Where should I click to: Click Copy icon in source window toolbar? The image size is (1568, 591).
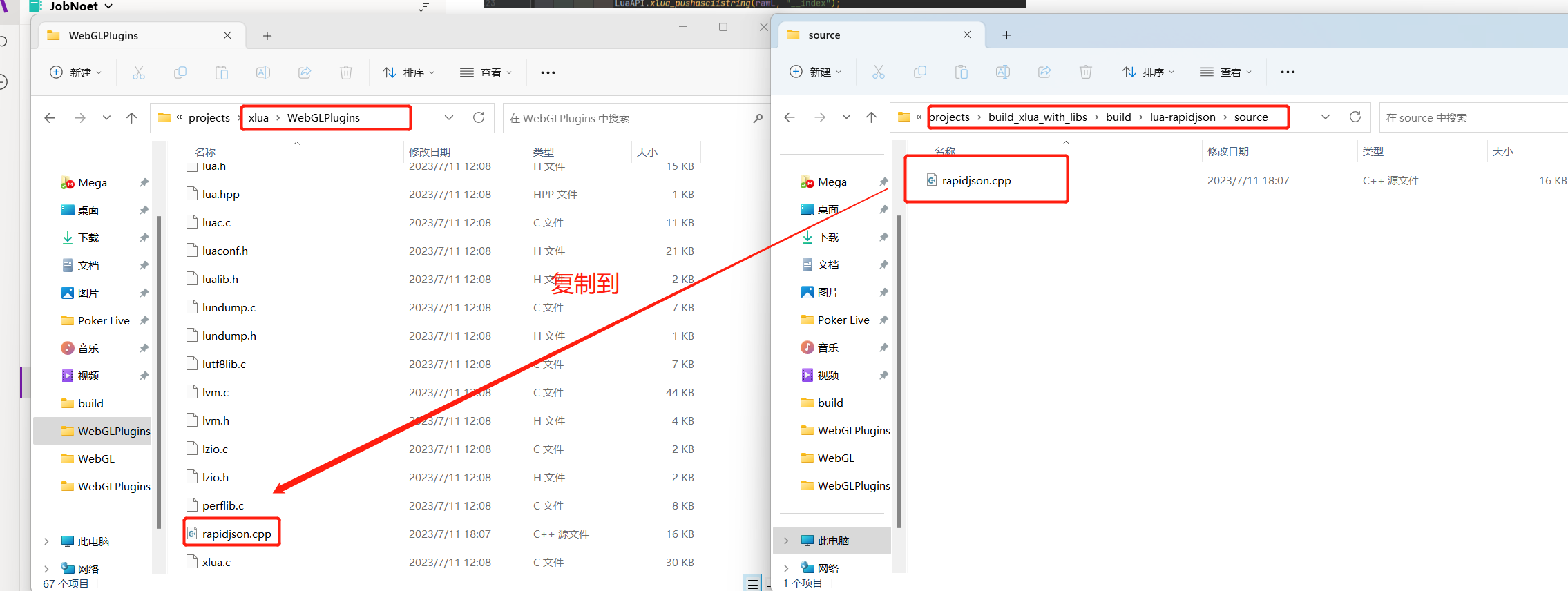920,72
